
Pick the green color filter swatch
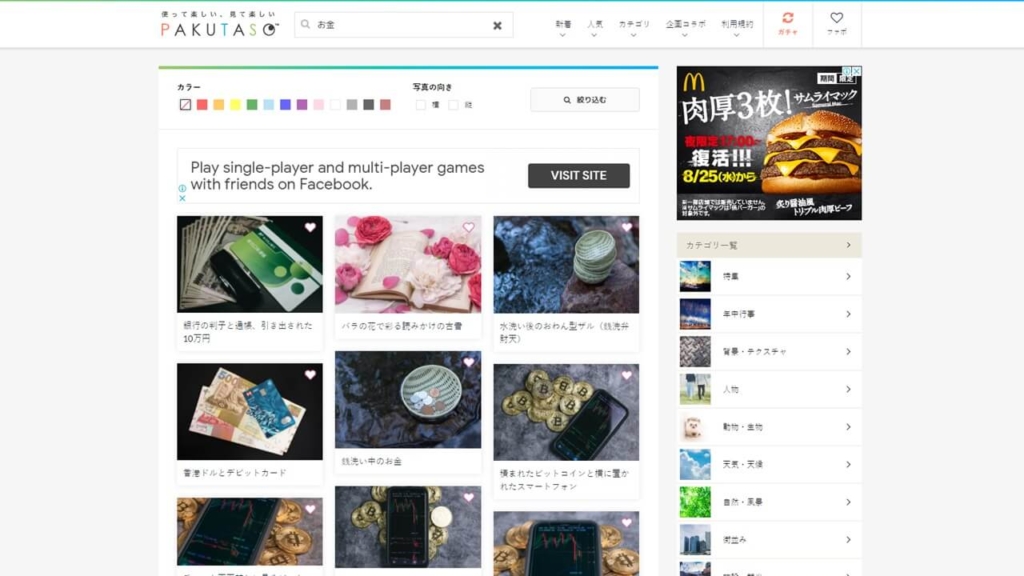click(252, 104)
